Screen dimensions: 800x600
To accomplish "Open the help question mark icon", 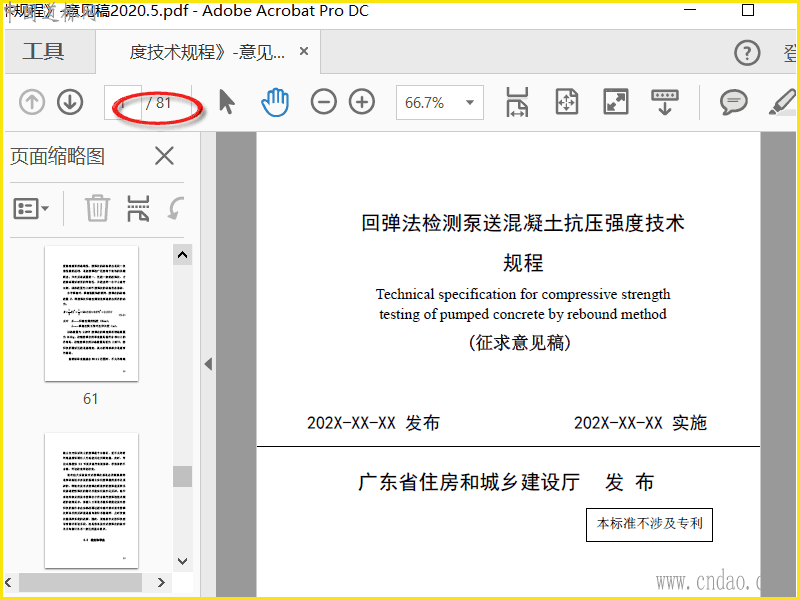I will [x=747, y=53].
